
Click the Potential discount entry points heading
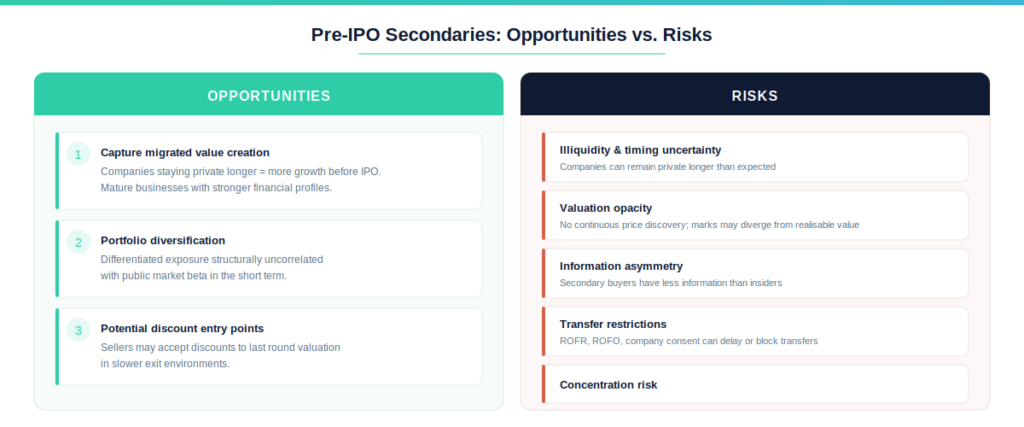click(182, 329)
